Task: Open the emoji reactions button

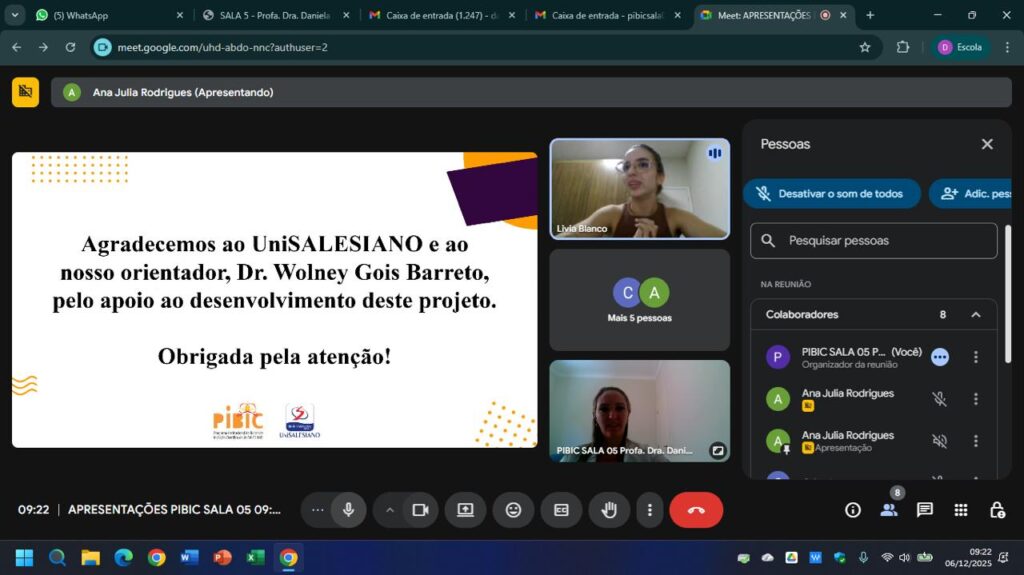Action: tap(513, 510)
